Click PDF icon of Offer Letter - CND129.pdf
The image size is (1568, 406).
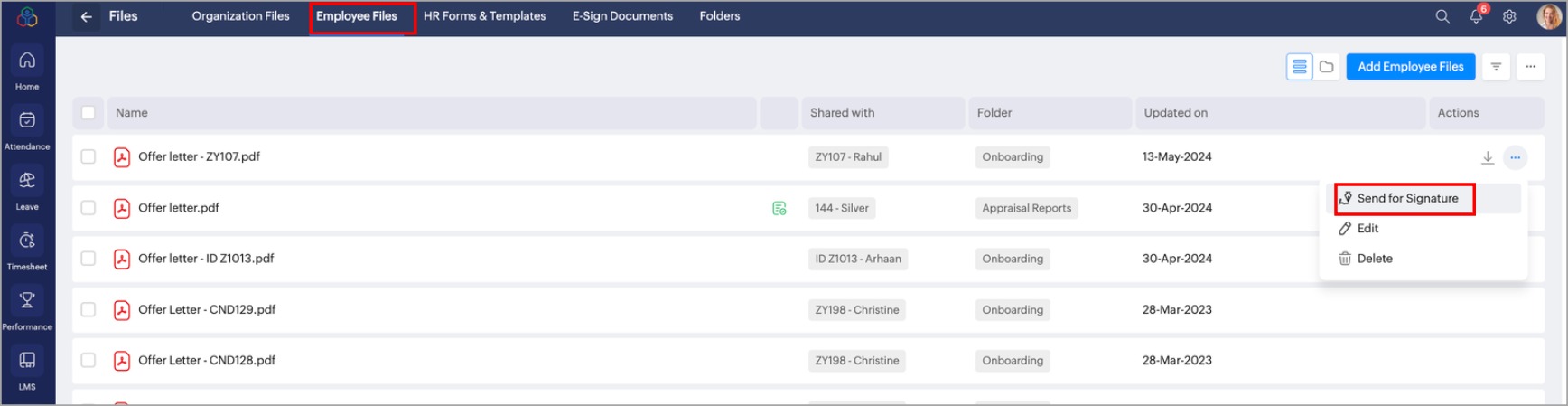(x=122, y=310)
